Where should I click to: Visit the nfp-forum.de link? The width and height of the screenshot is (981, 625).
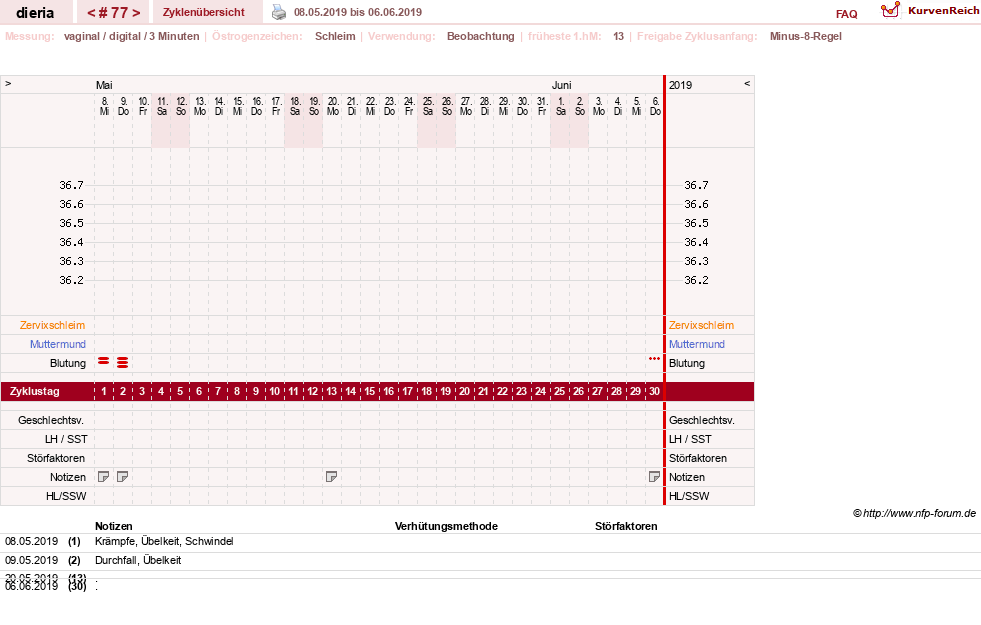919,513
